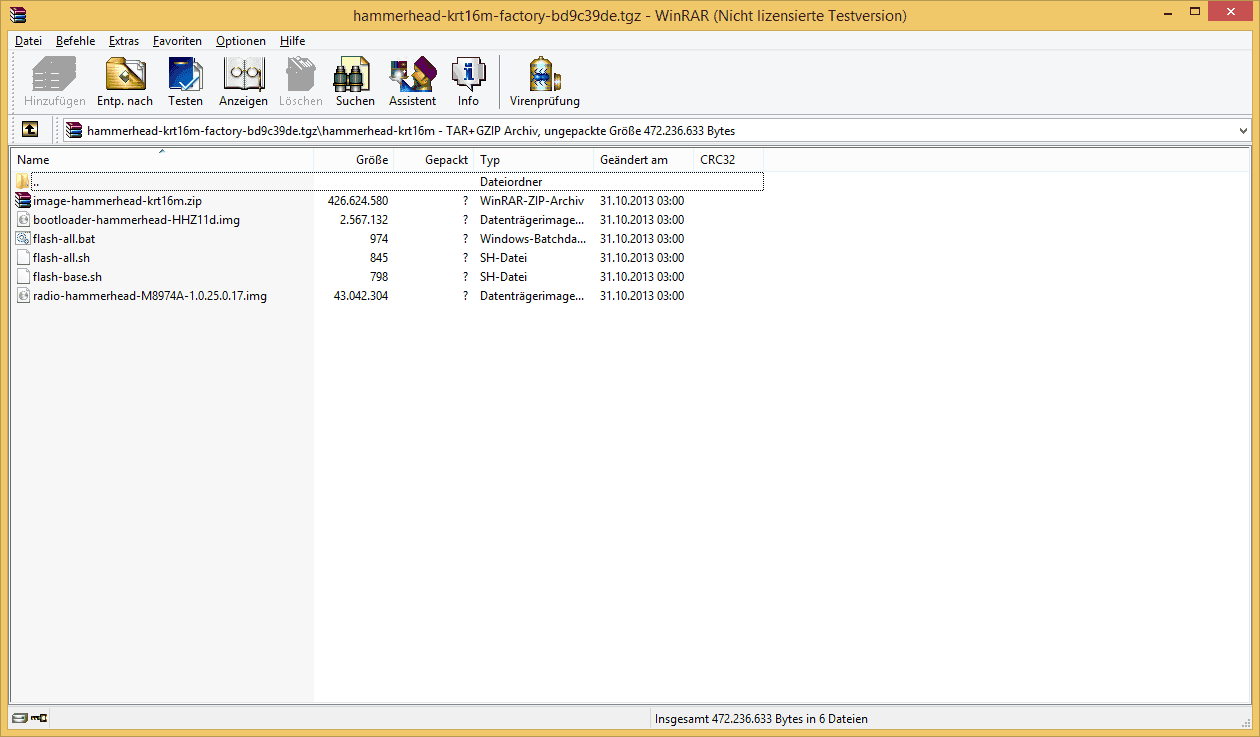Click the archive icon in address bar
The image size is (1260, 737).
pyautogui.click(x=74, y=130)
